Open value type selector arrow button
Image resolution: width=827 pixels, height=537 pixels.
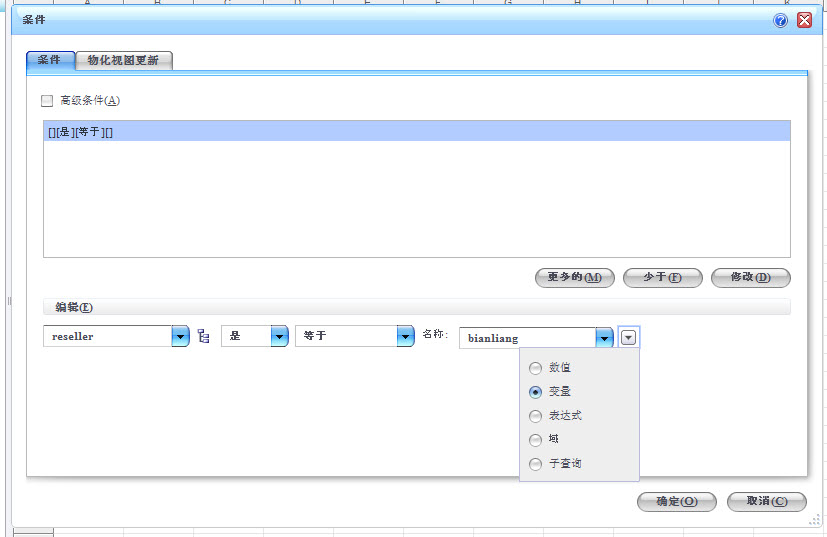628,337
